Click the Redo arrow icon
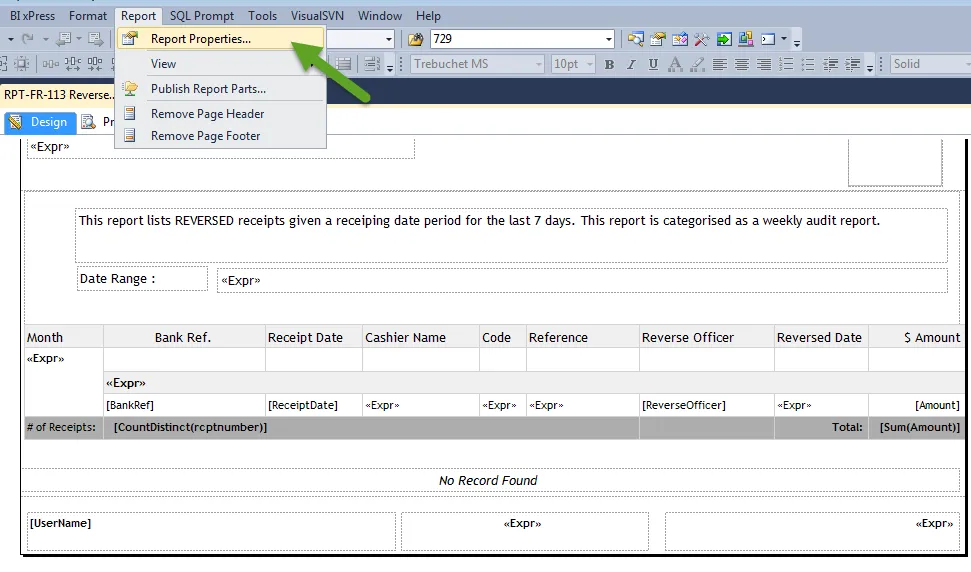The height and width of the screenshot is (572, 971). click(28, 39)
